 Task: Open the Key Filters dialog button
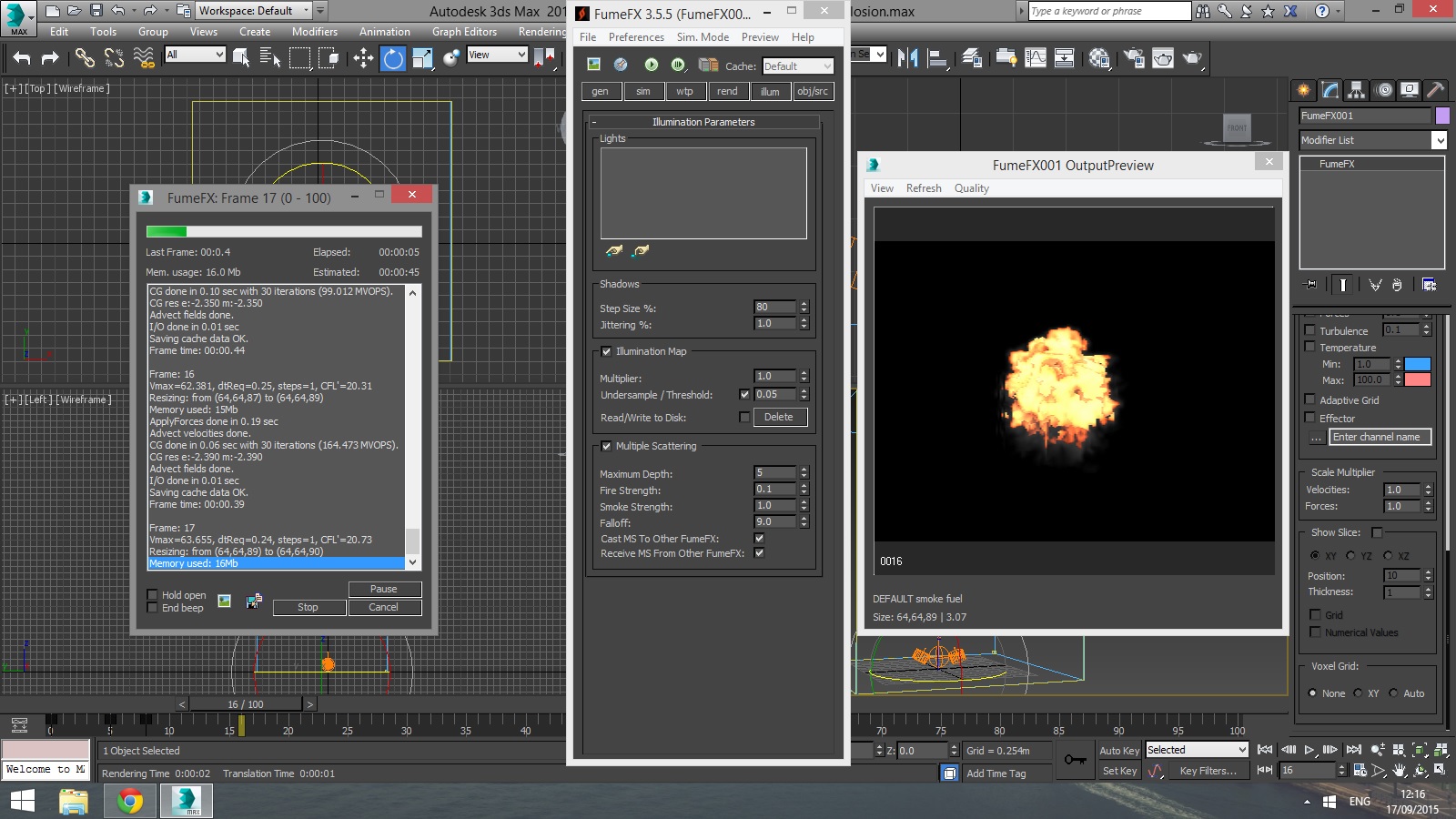pyautogui.click(x=1208, y=771)
